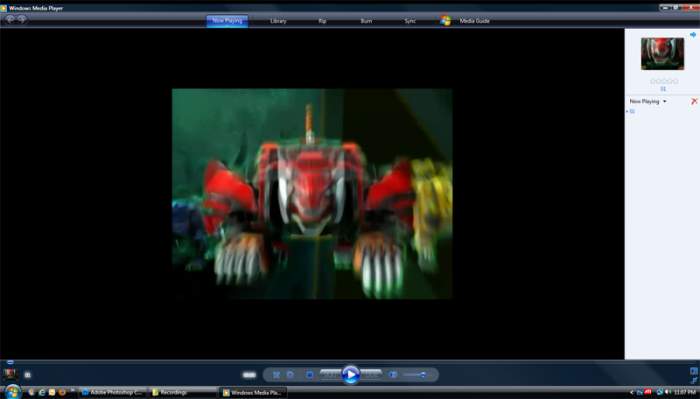Mute sound using the speaker icon
Viewport: 700px width, 399px height.
[x=393, y=375]
